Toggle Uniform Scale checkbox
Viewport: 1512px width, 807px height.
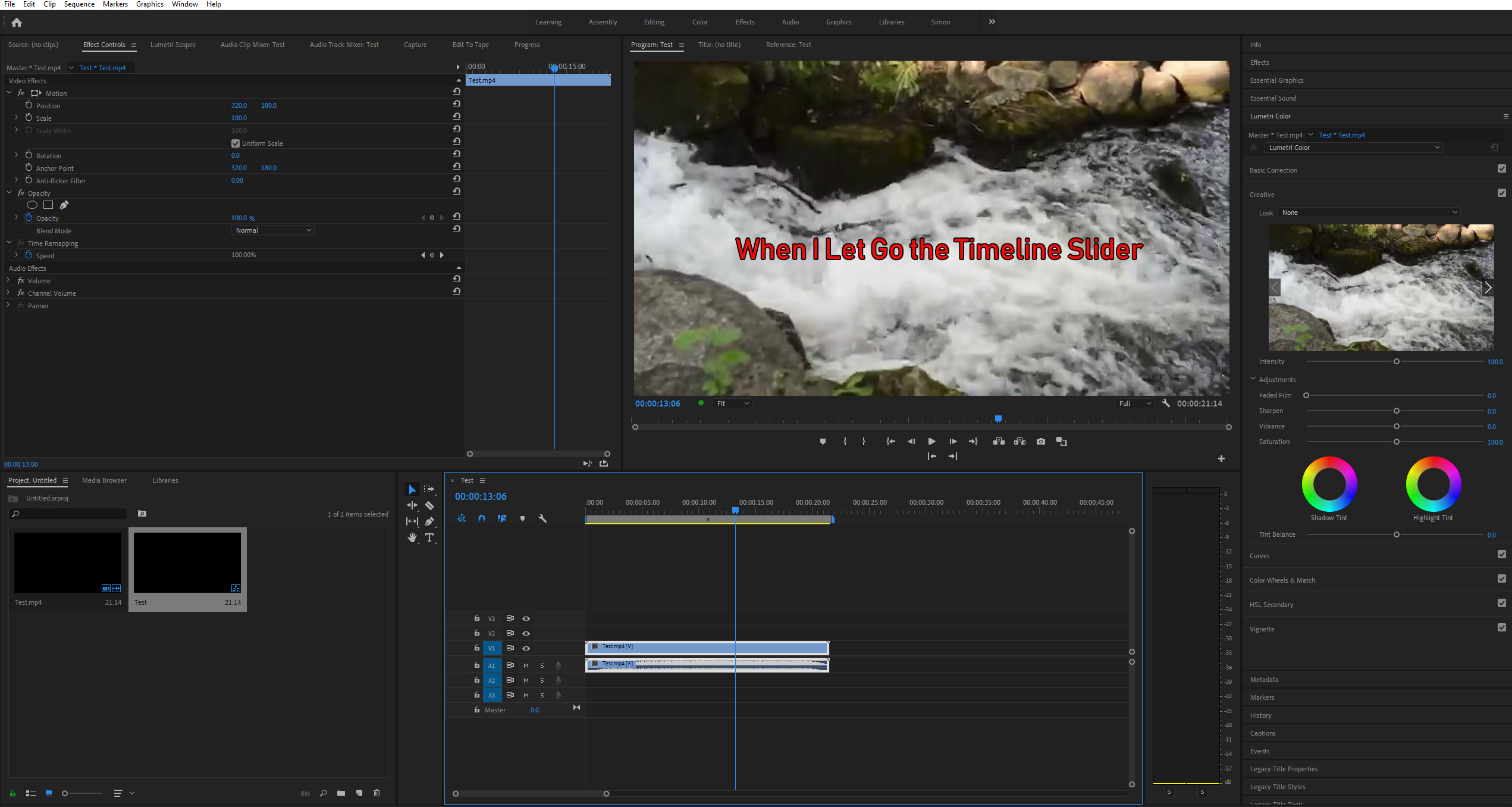(236, 143)
